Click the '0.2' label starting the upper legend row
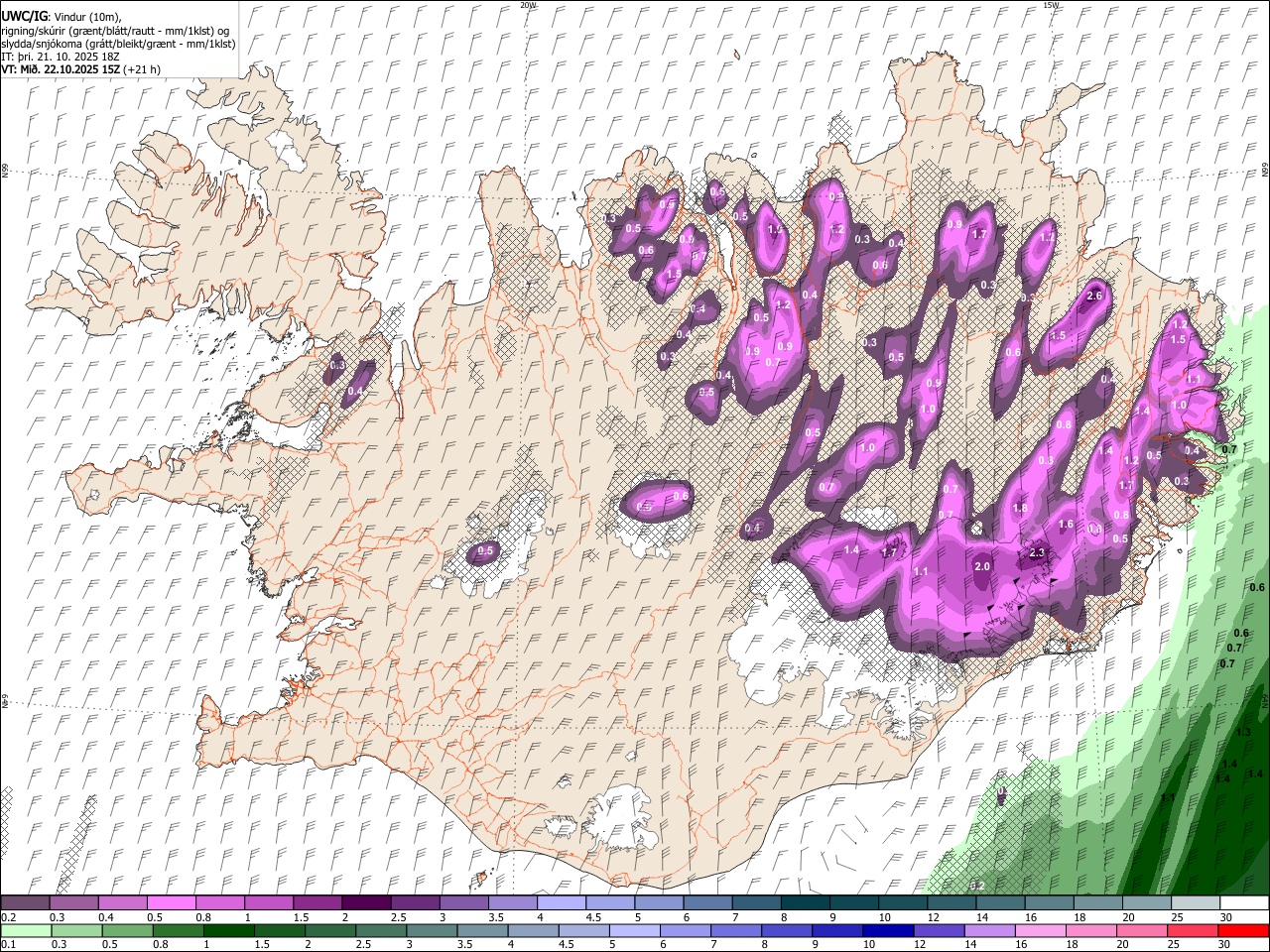The width and height of the screenshot is (1270, 952). pyautogui.click(x=8, y=917)
